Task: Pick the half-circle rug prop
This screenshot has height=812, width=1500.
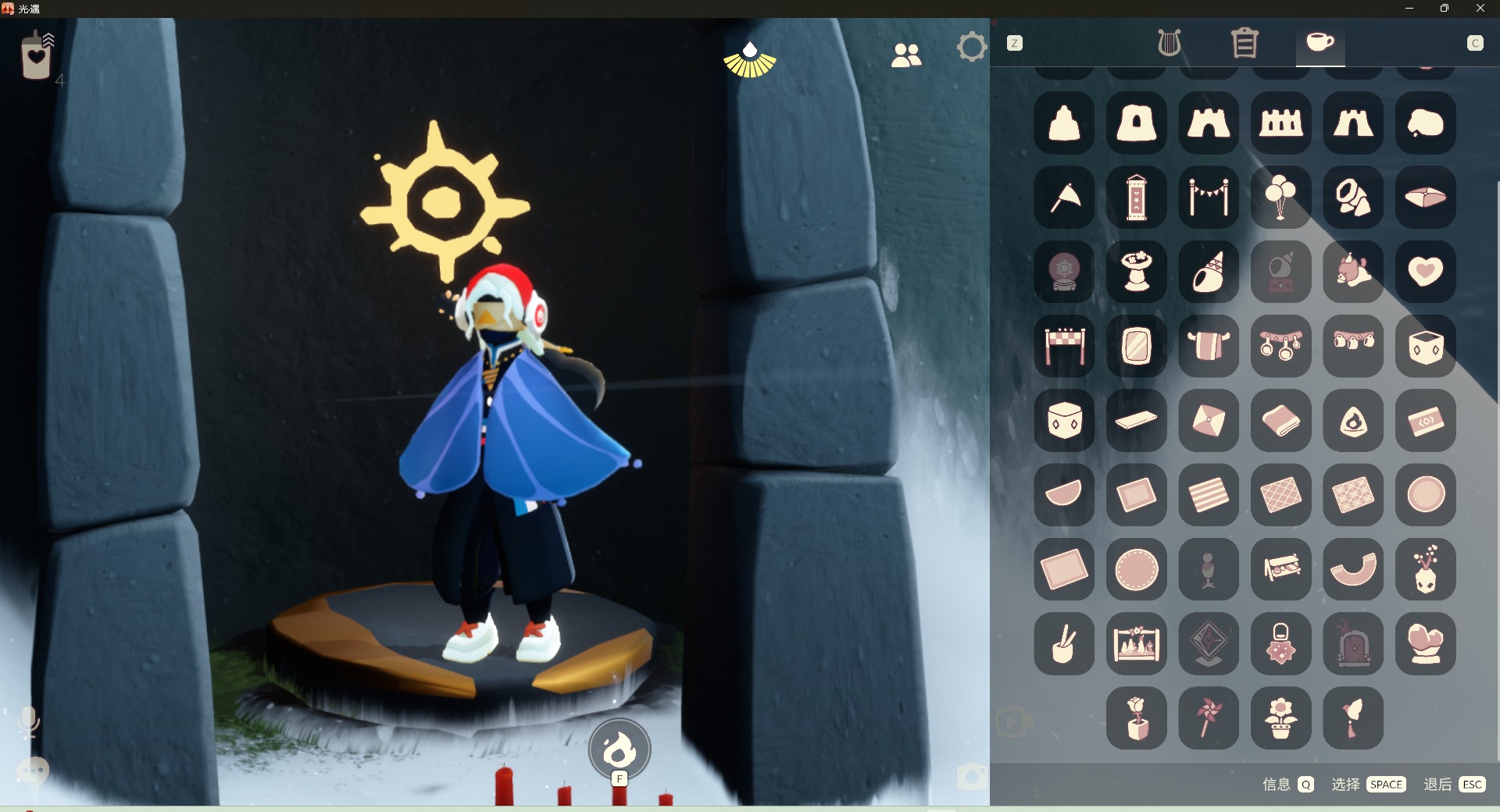Action: [x=1064, y=494]
